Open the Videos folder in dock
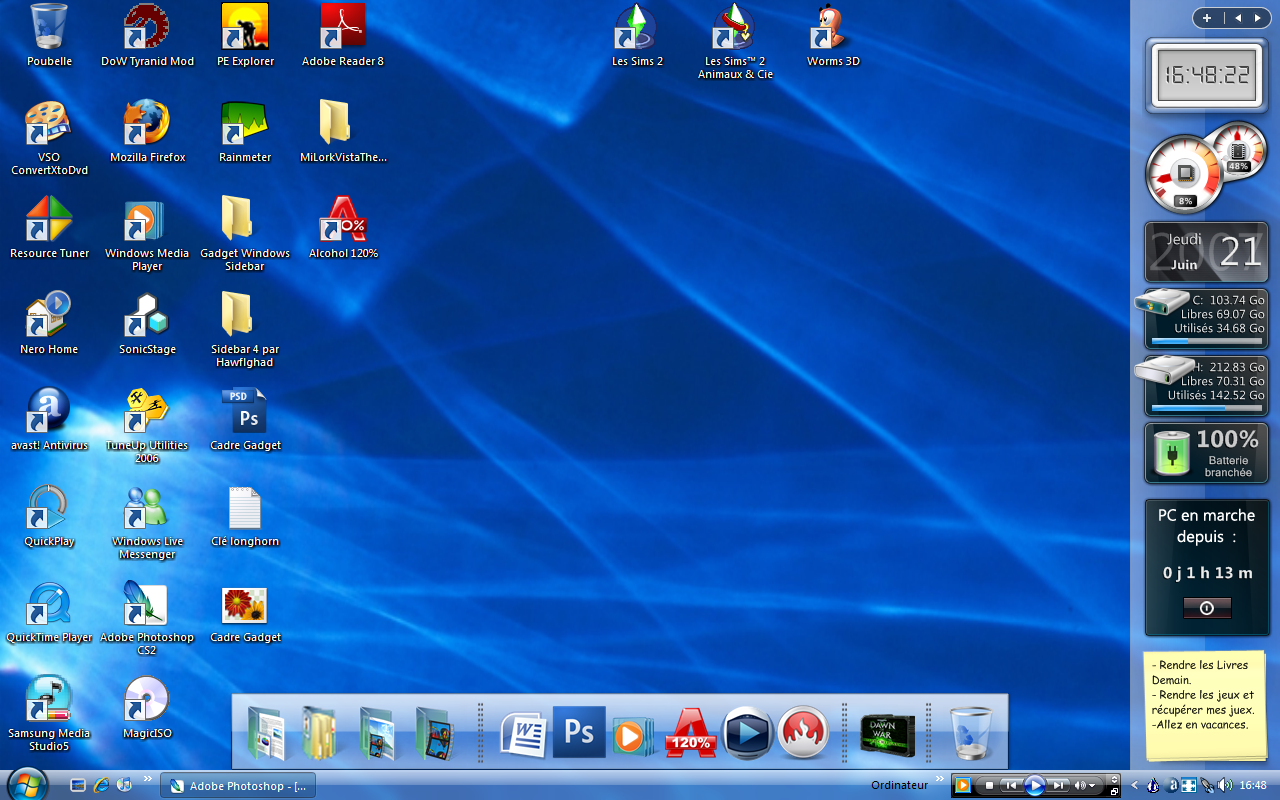Viewport: 1280px width, 800px height. tap(433, 733)
